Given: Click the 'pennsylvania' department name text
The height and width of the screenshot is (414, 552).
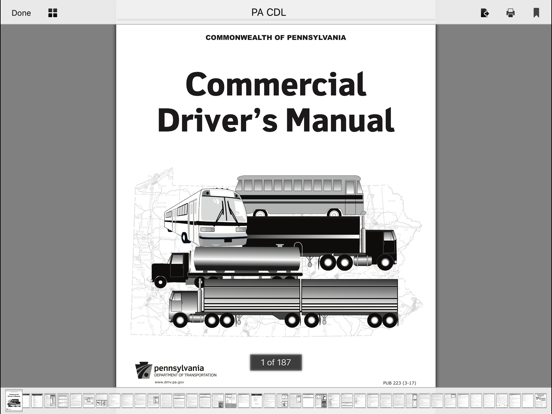Looking at the screenshot, I should 179,368.
